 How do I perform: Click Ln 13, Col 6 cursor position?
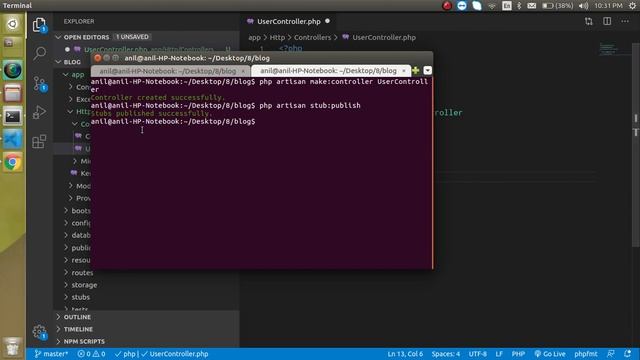point(405,354)
